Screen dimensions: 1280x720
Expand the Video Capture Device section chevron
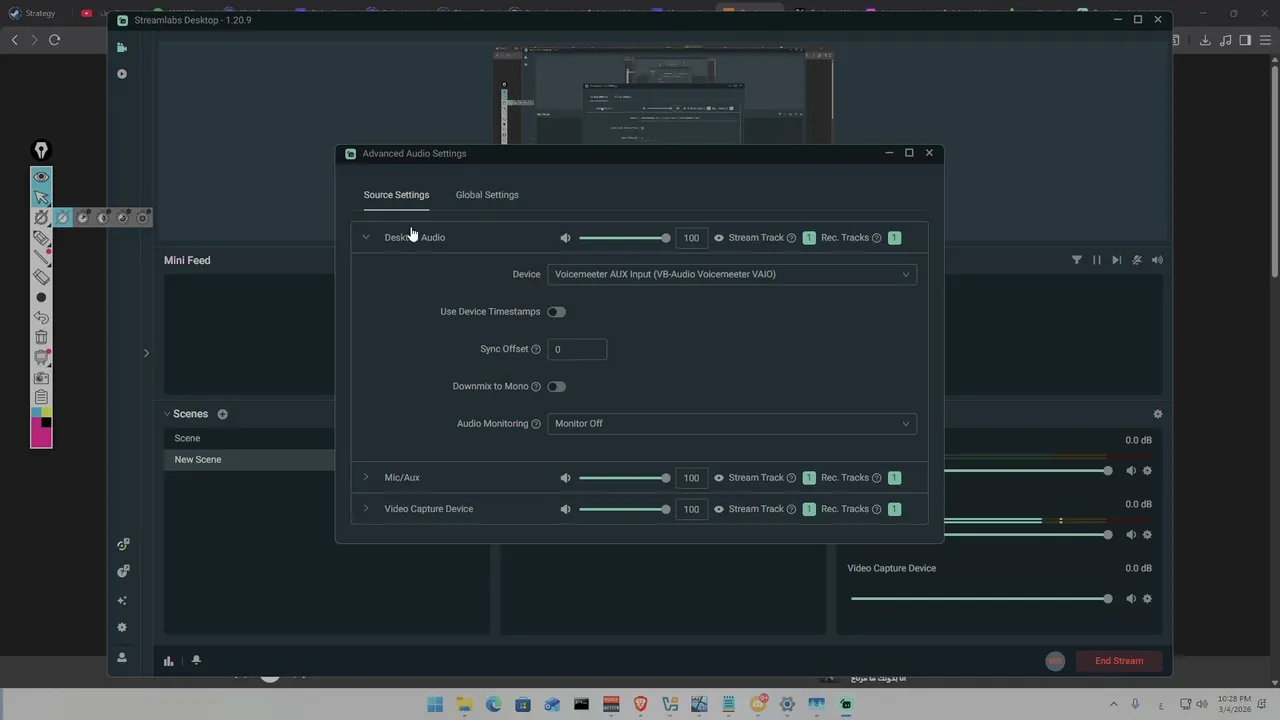(x=366, y=509)
